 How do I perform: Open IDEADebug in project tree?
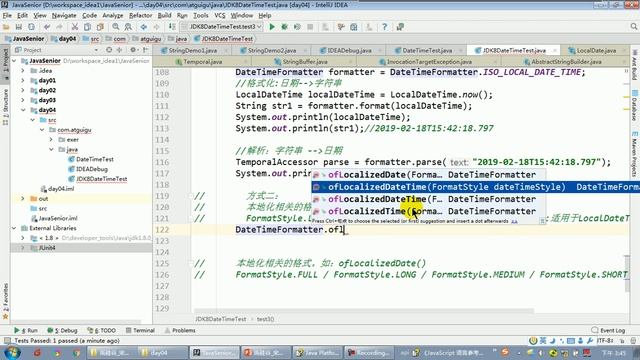click(92, 169)
